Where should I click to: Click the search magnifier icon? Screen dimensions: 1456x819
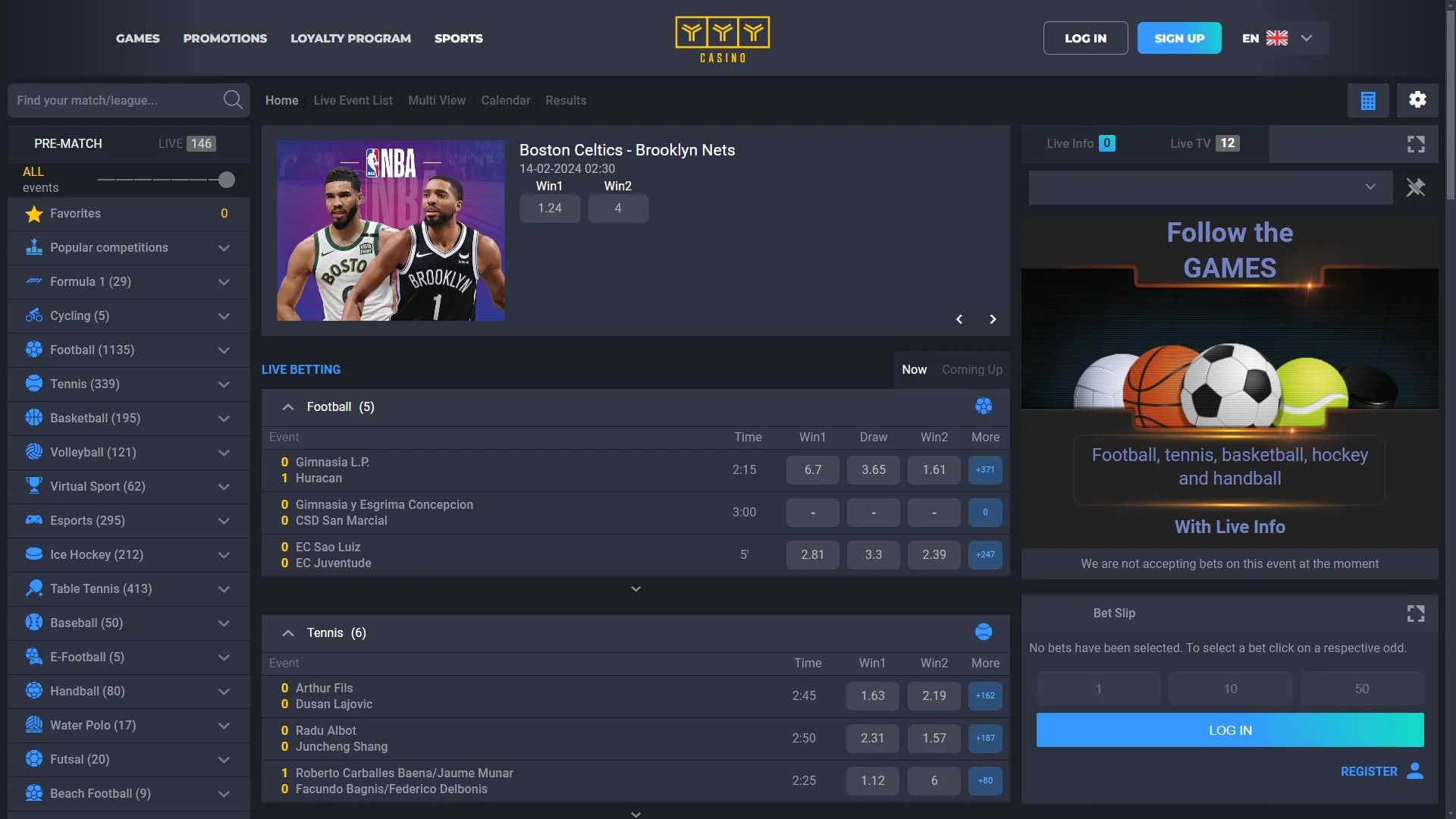click(x=233, y=100)
